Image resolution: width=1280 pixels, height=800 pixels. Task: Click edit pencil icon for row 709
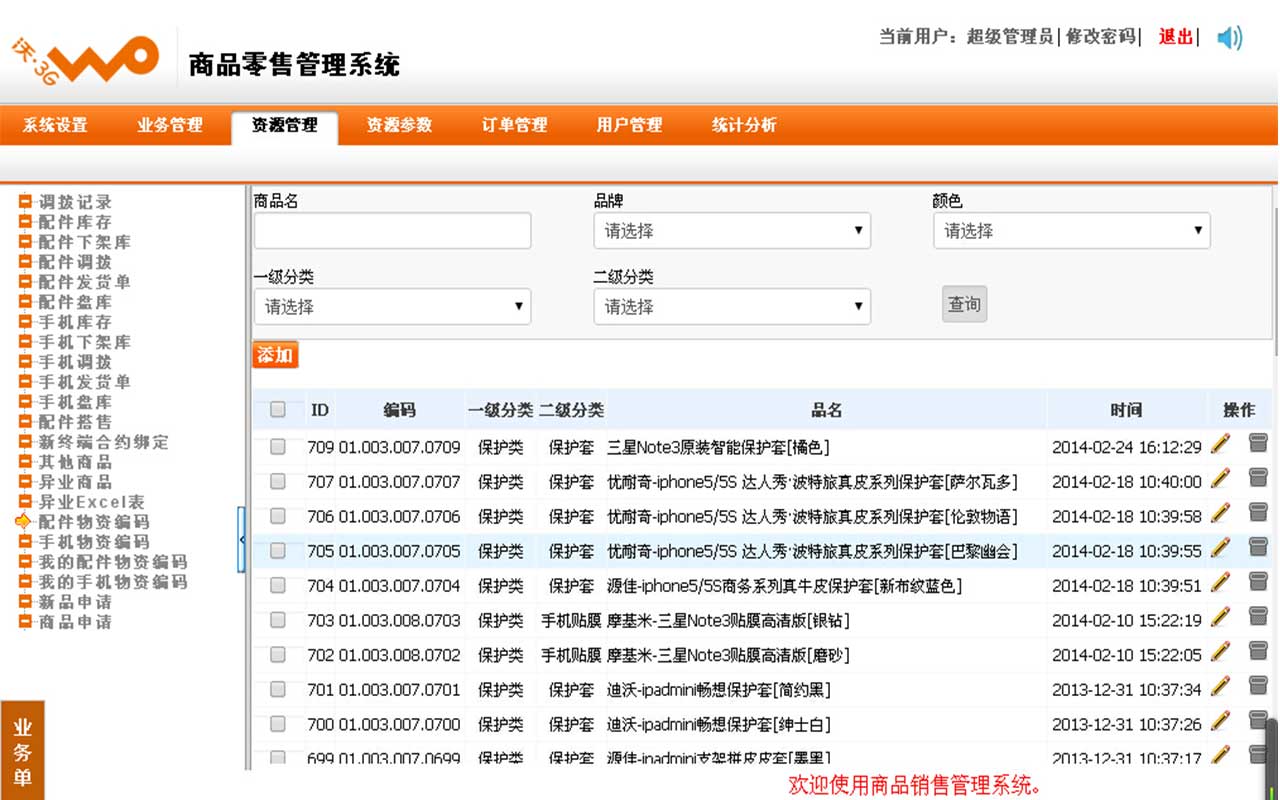pyautogui.click(x=1220, y=444)
